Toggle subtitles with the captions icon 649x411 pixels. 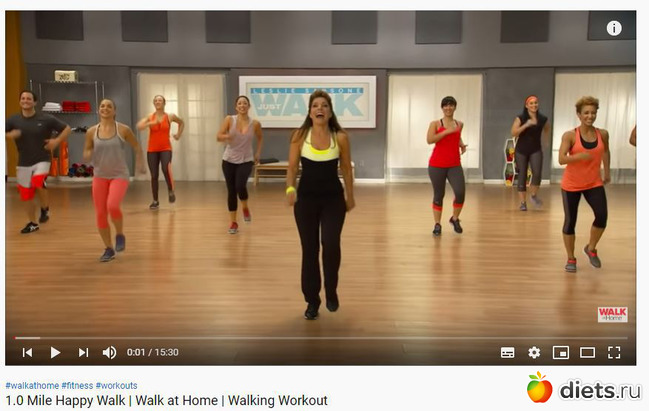pyautogui.click(x=507, y=352)
